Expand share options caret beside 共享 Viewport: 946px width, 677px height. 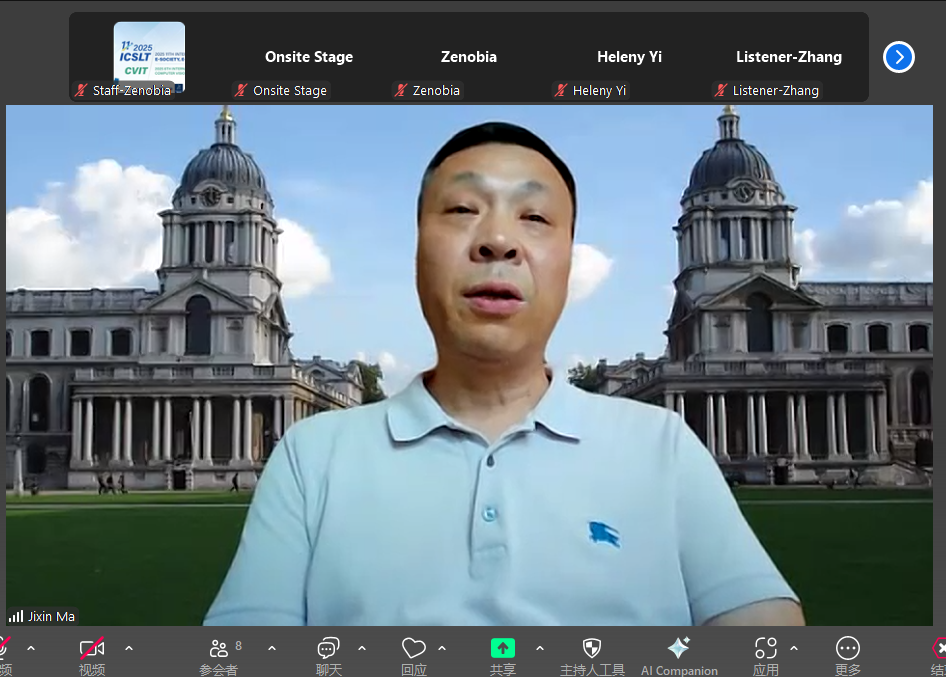540,648
